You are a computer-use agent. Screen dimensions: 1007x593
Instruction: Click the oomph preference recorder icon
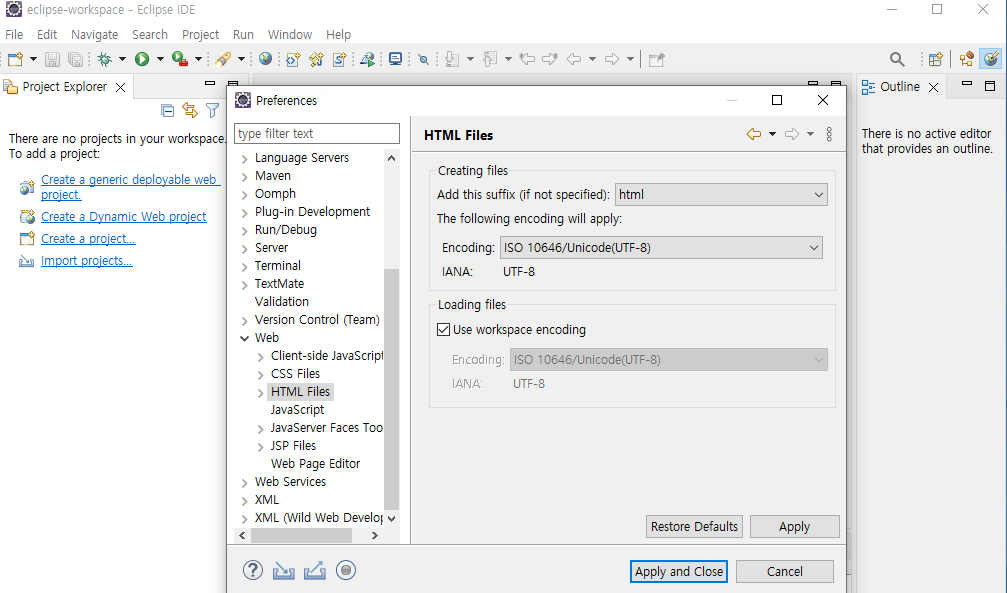click(x=346, y=570)
